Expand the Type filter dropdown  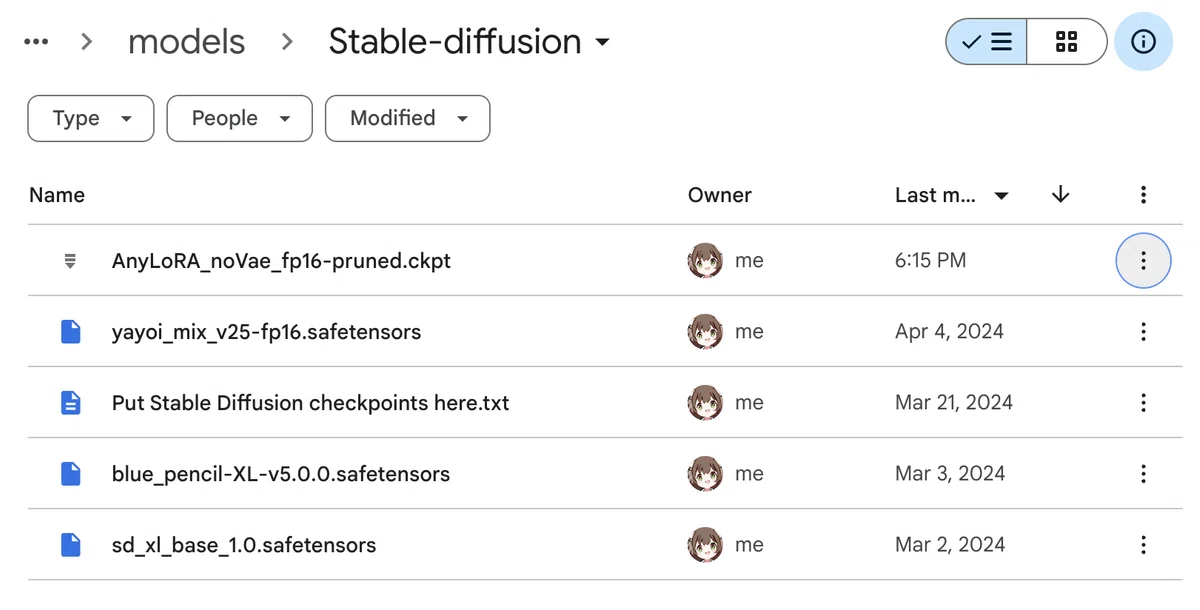click(91, 118)
